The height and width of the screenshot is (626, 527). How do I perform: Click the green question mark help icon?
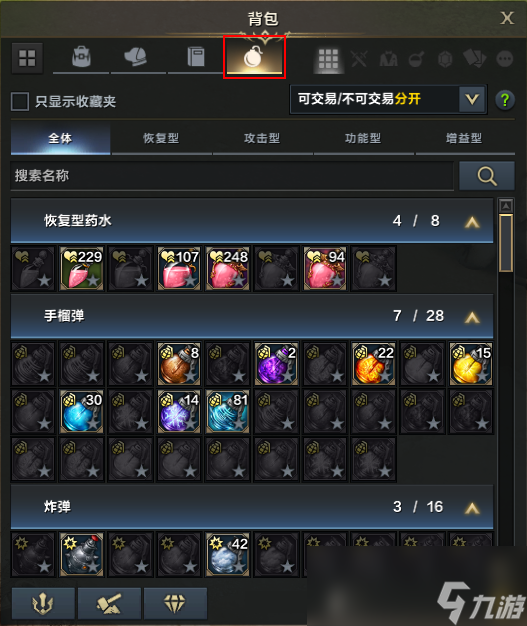pos(505,99)
